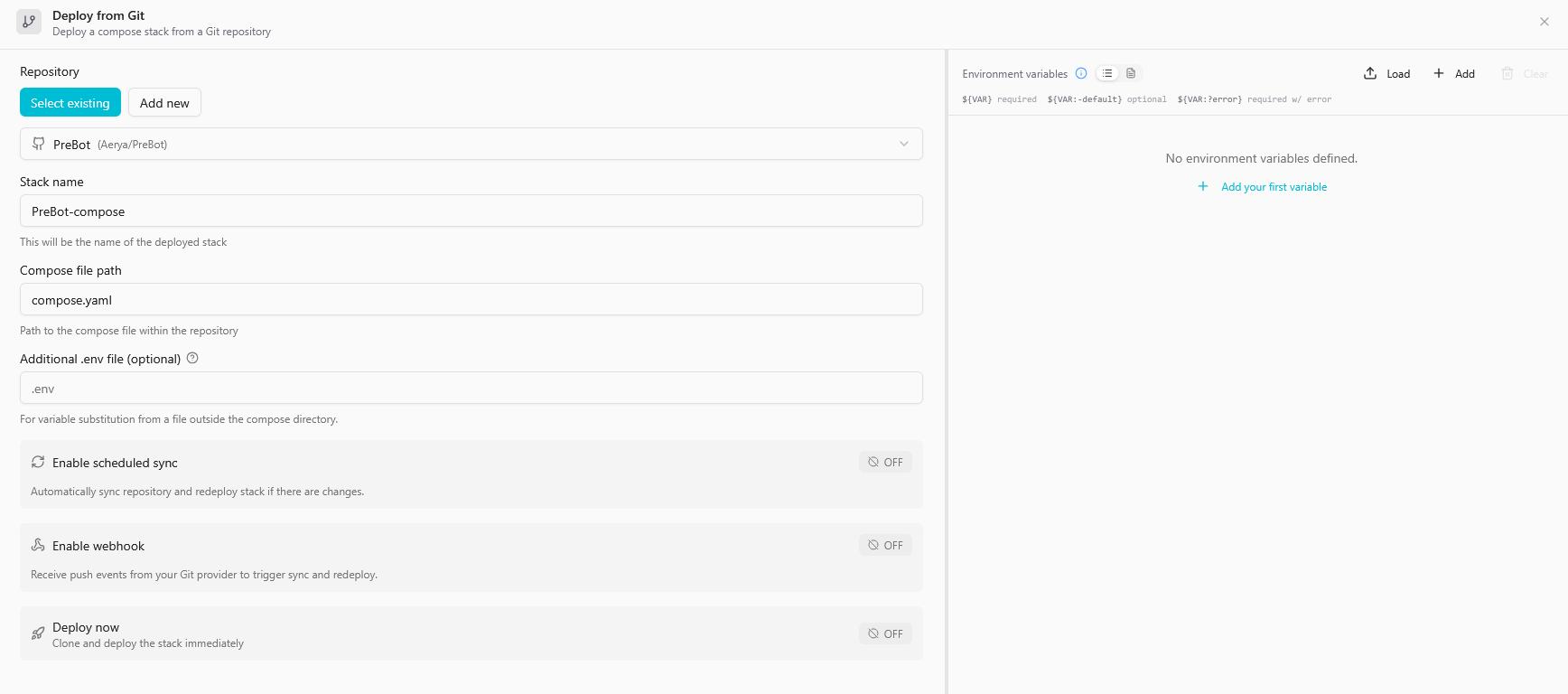1568x694 pixels.
Task: Focus the Stack name input field
Action: point(470,211)
